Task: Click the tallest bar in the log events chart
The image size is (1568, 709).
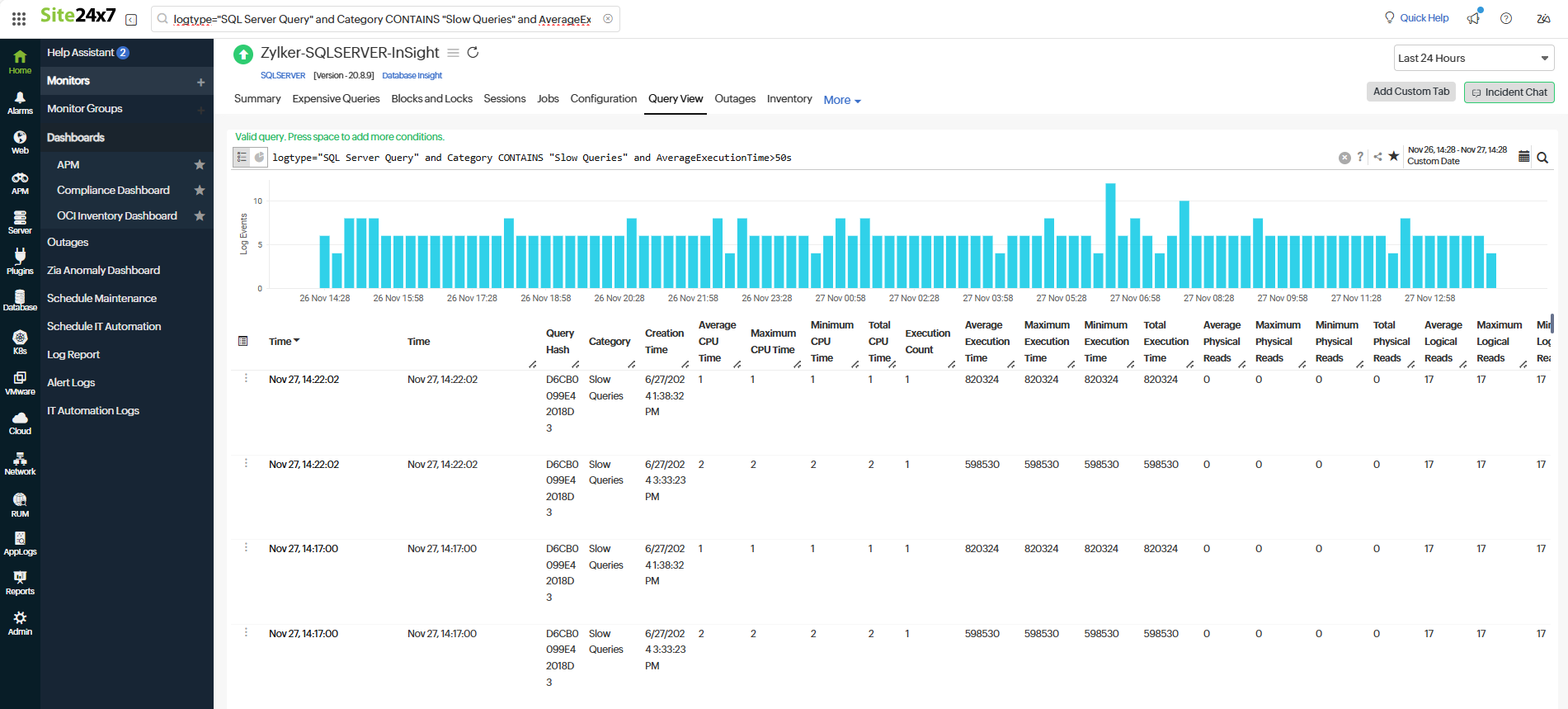Action: tap(1110, 235)
